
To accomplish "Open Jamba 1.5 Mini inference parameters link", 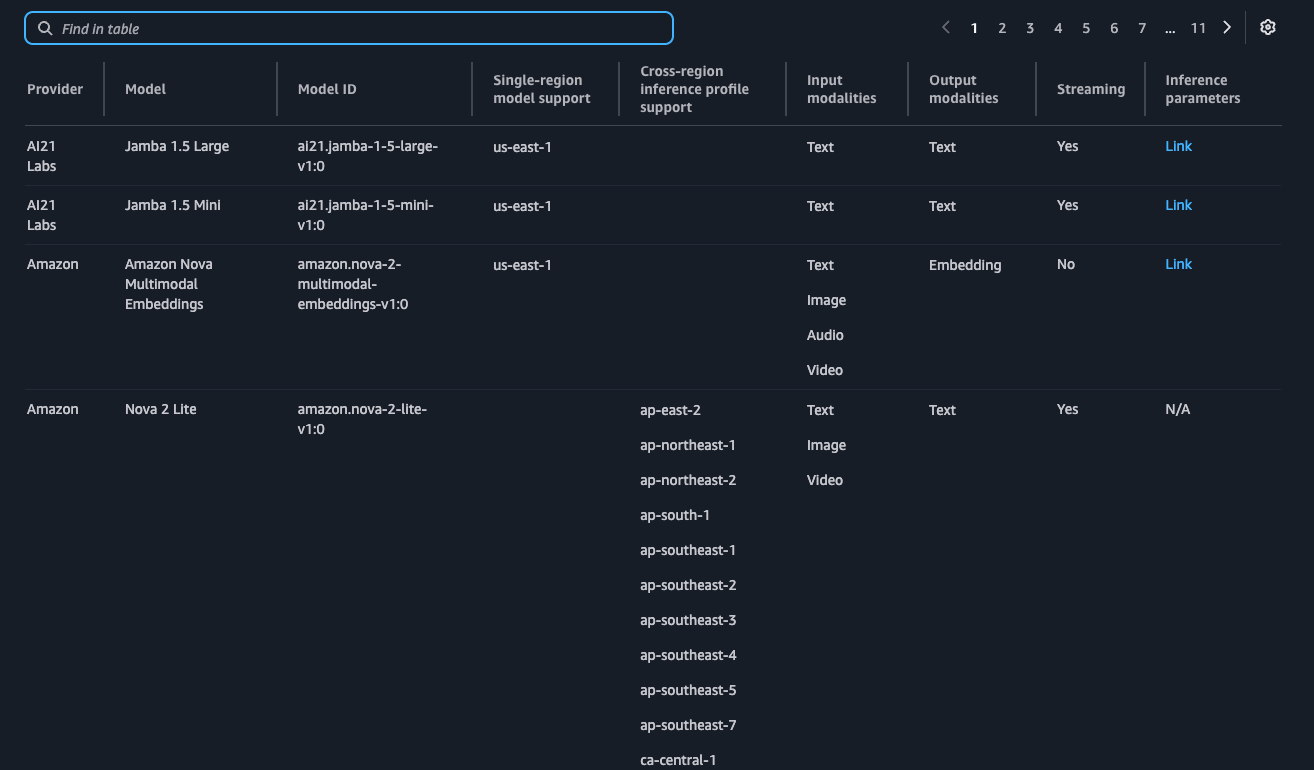I will pos(1178,205).
